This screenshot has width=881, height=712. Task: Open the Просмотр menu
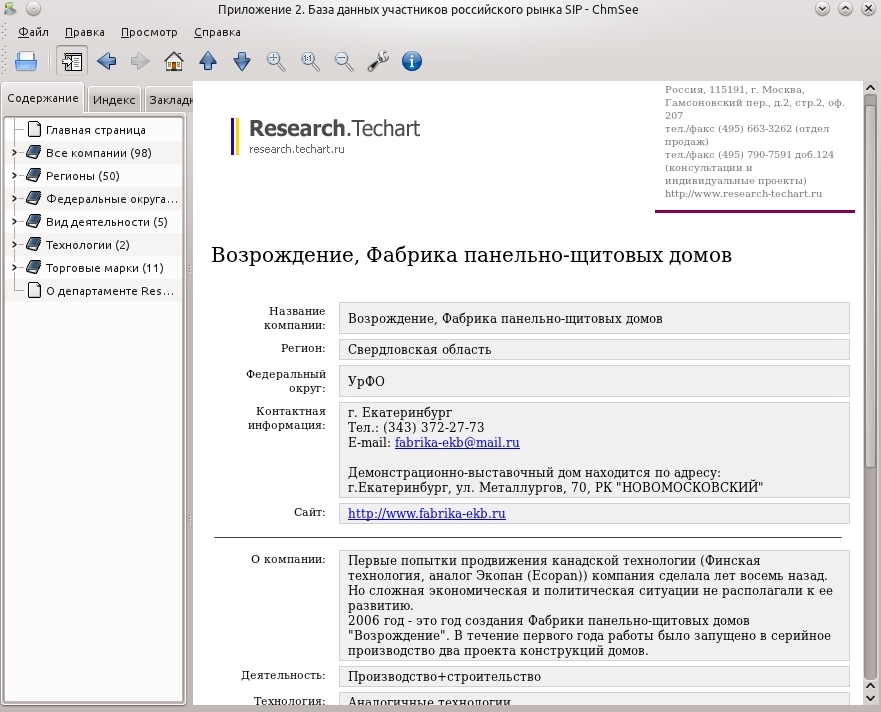click(149, 32)
